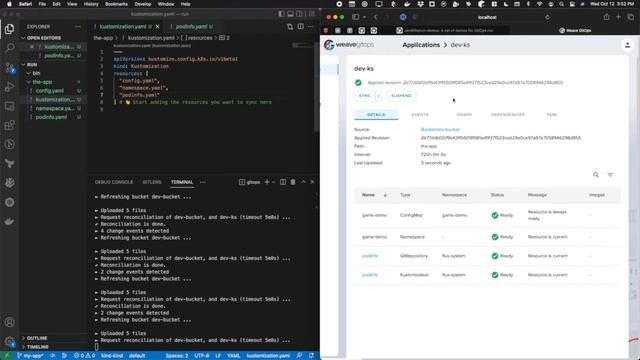This screenshot has width=640, height=360.
Task: Open a new Safari tab with plus
Action: point(618,17)
